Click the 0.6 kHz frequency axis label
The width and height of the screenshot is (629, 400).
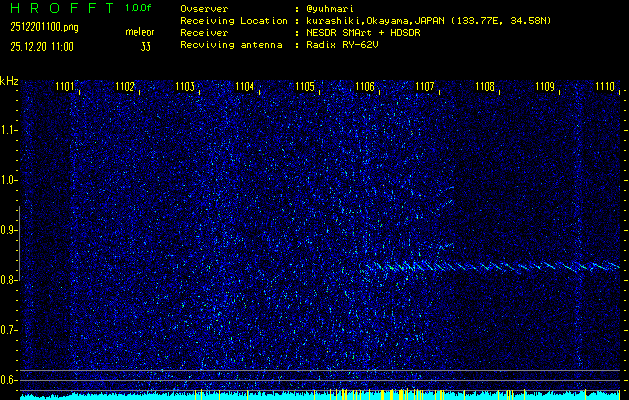coord(9,379)
